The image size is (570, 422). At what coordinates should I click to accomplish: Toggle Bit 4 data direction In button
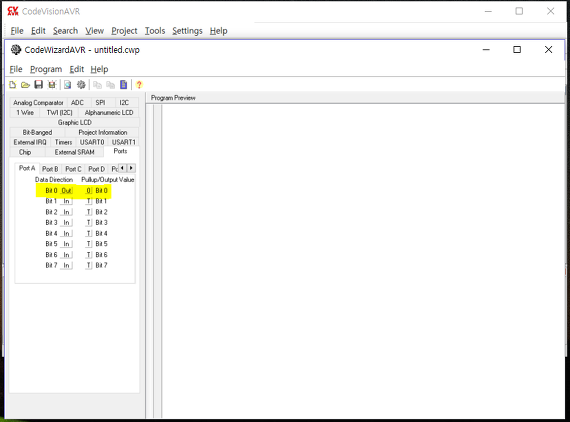[66, 233]
